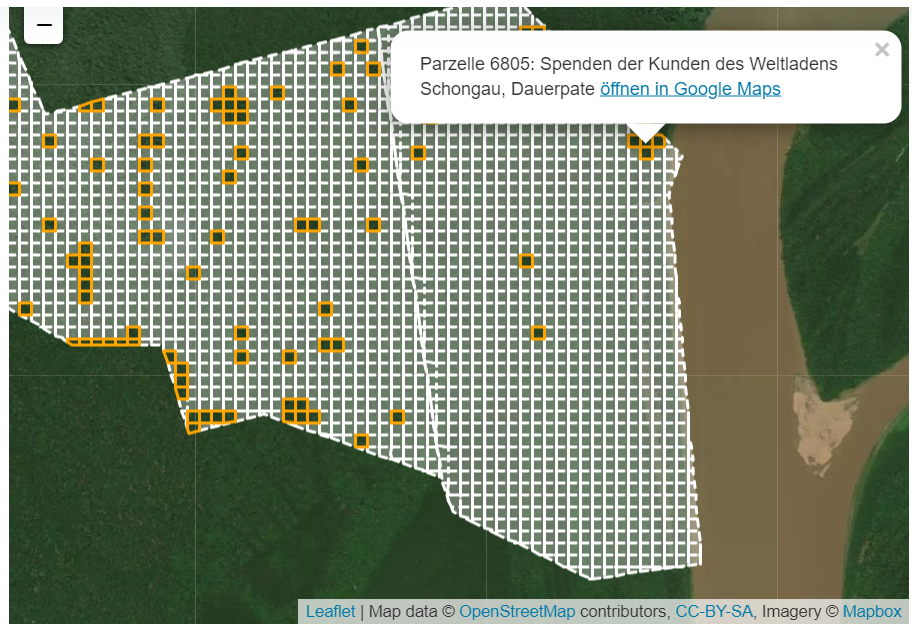Open the Leaflet attribution link
The width and height of the screenshot is (912, 628).
coord(330,611)
